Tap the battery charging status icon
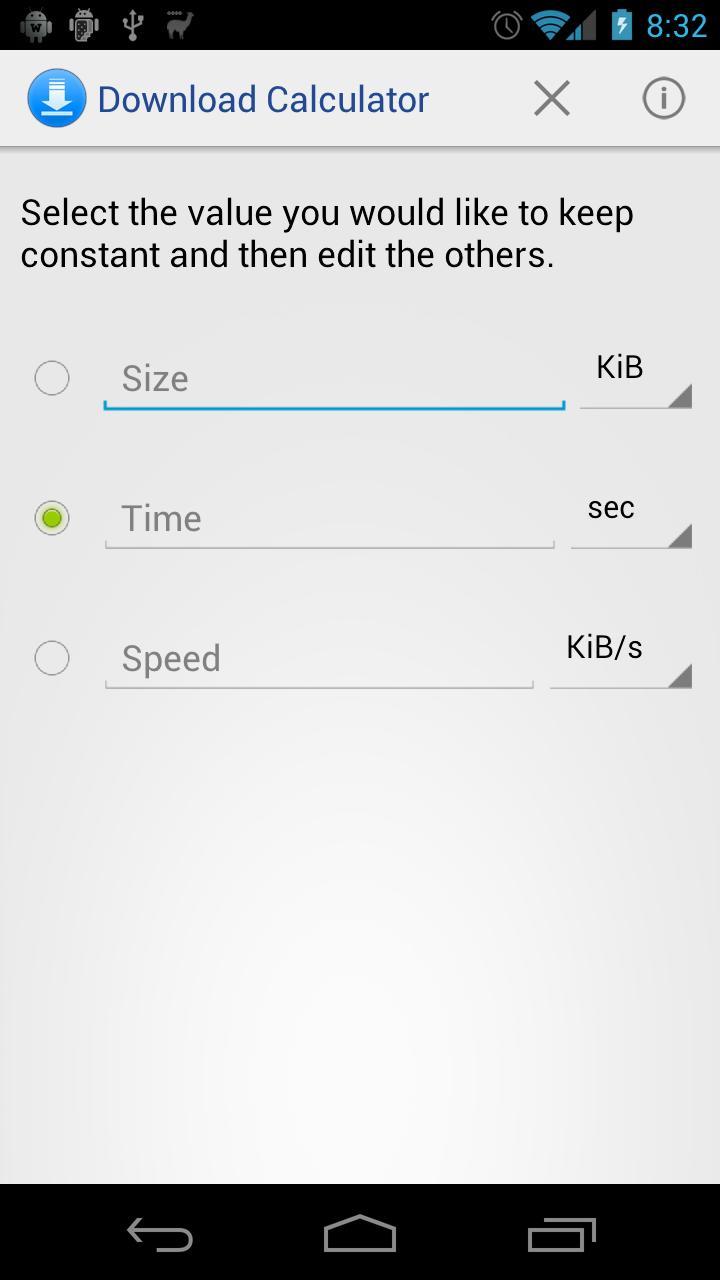This screenshot has height=1280, width=720. [621, 25]
